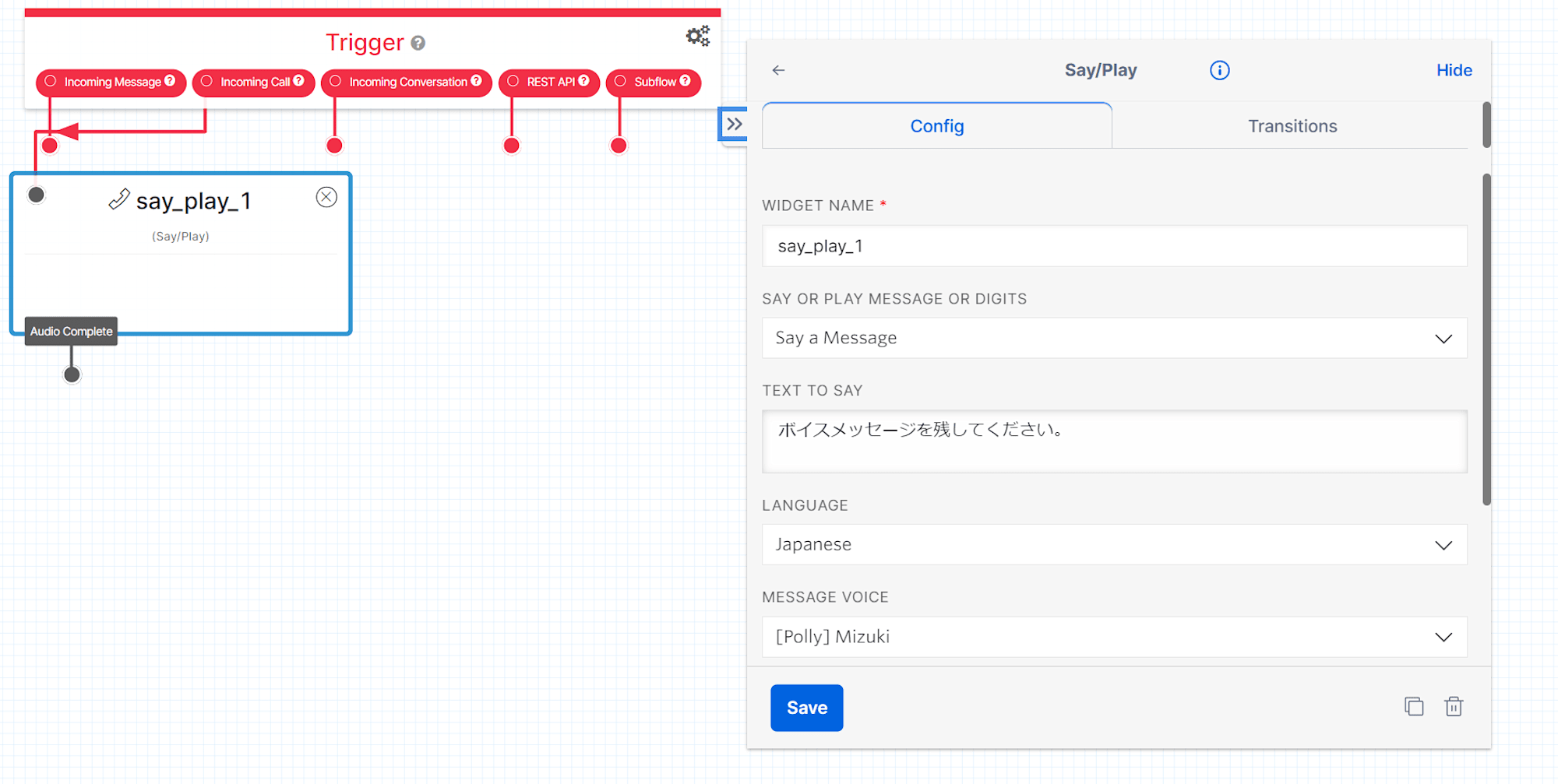Click the Incoming Call help icon
This screenshot has height=784, width=1558.
point(298,80)
